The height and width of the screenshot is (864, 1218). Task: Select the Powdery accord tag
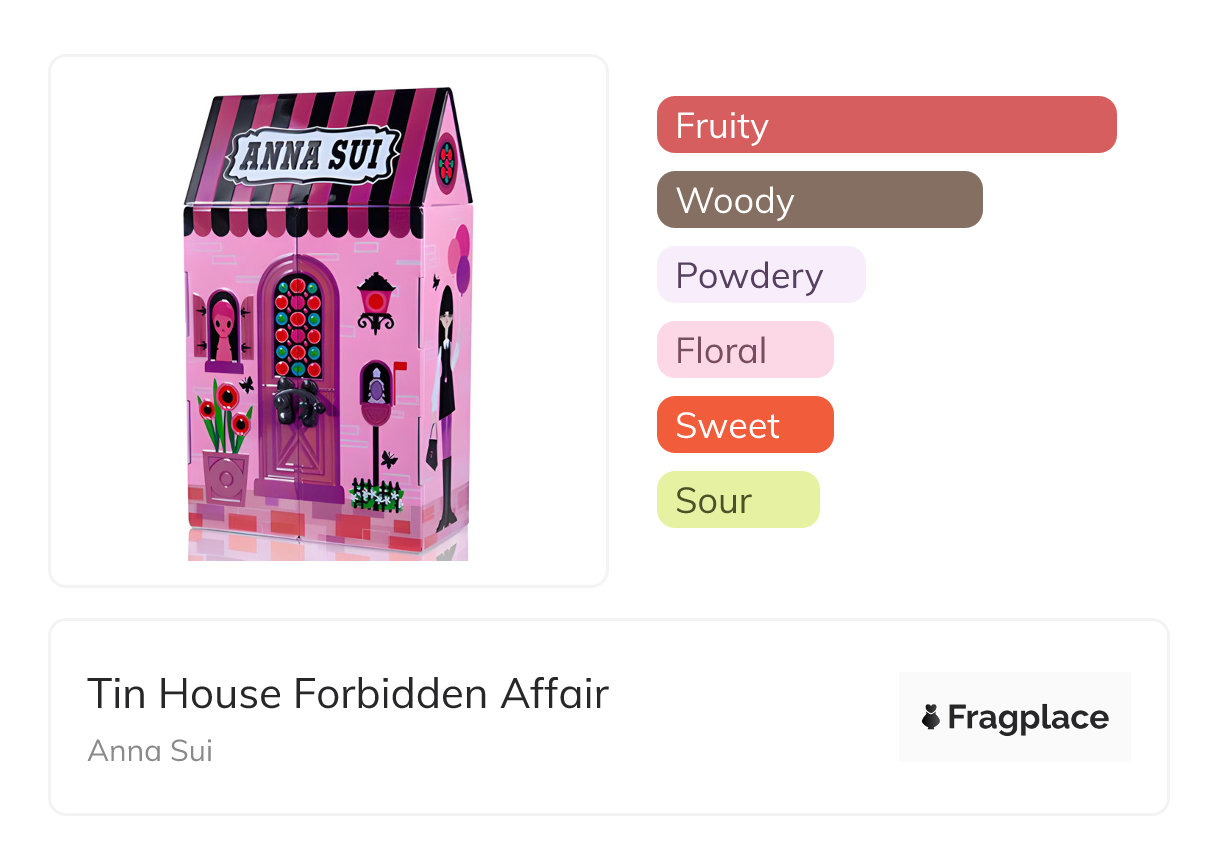tap(761, 275)
